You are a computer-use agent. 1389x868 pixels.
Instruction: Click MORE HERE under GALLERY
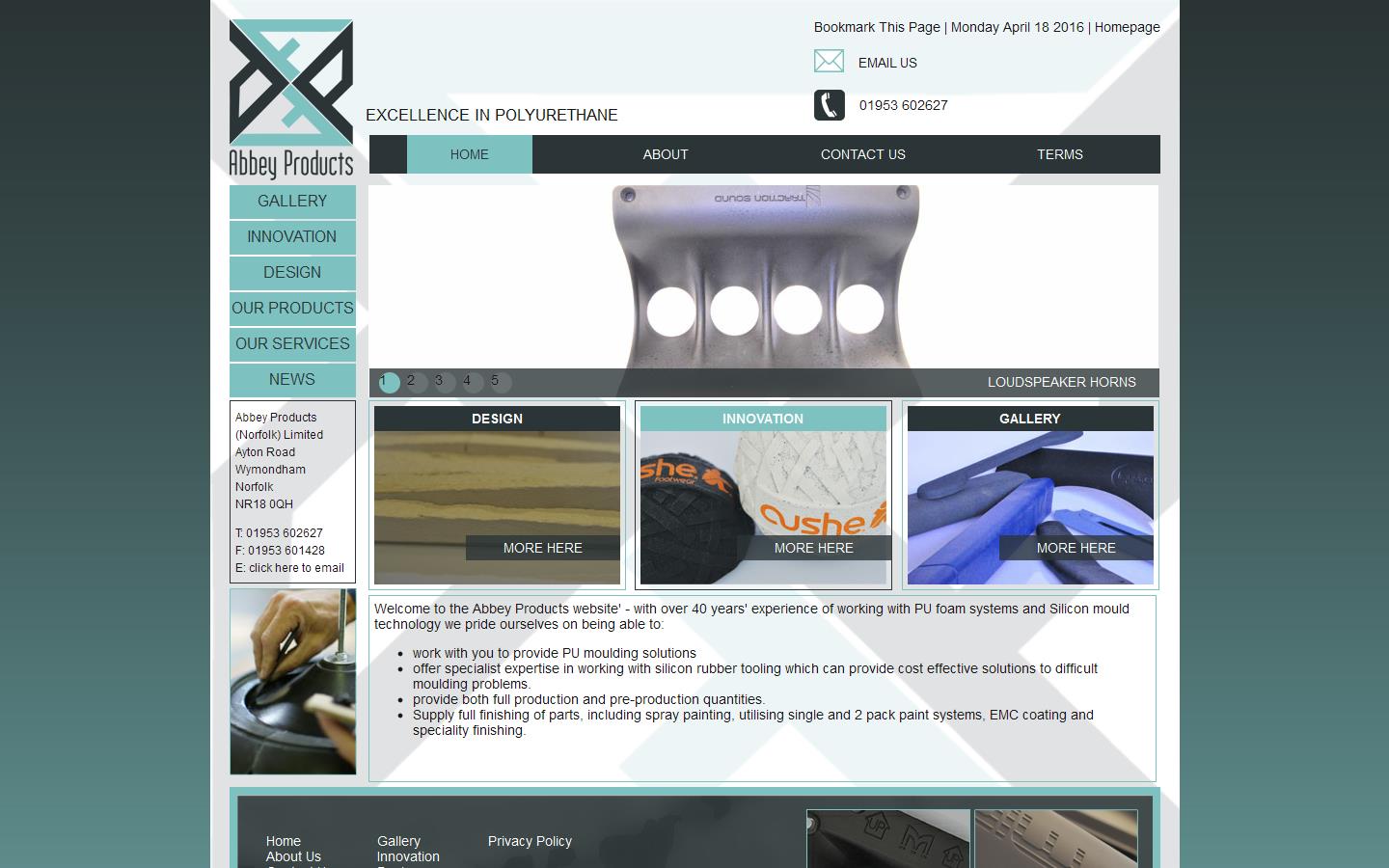click(1076, 548)
